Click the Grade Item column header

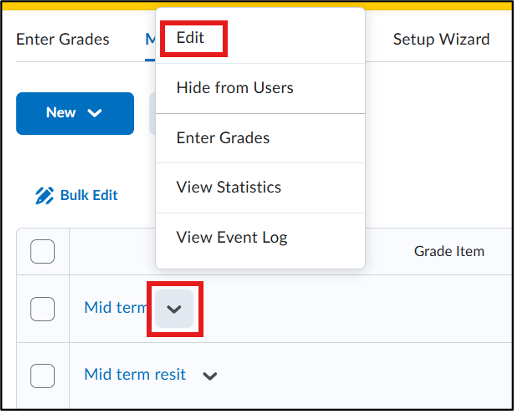[449, 251]
